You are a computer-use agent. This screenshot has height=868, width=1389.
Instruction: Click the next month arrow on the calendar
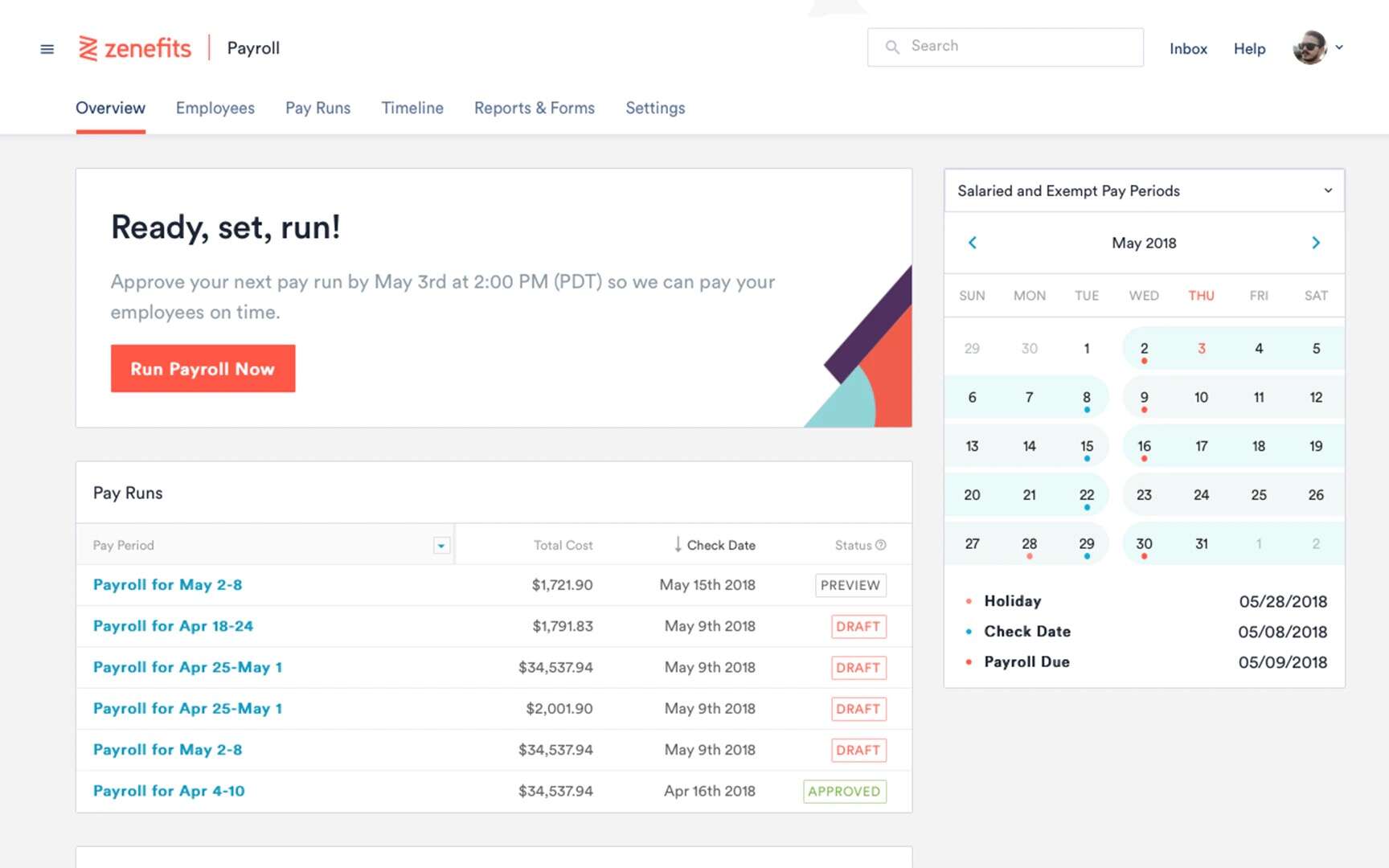pyautogui.click(x=1316, y=242)
